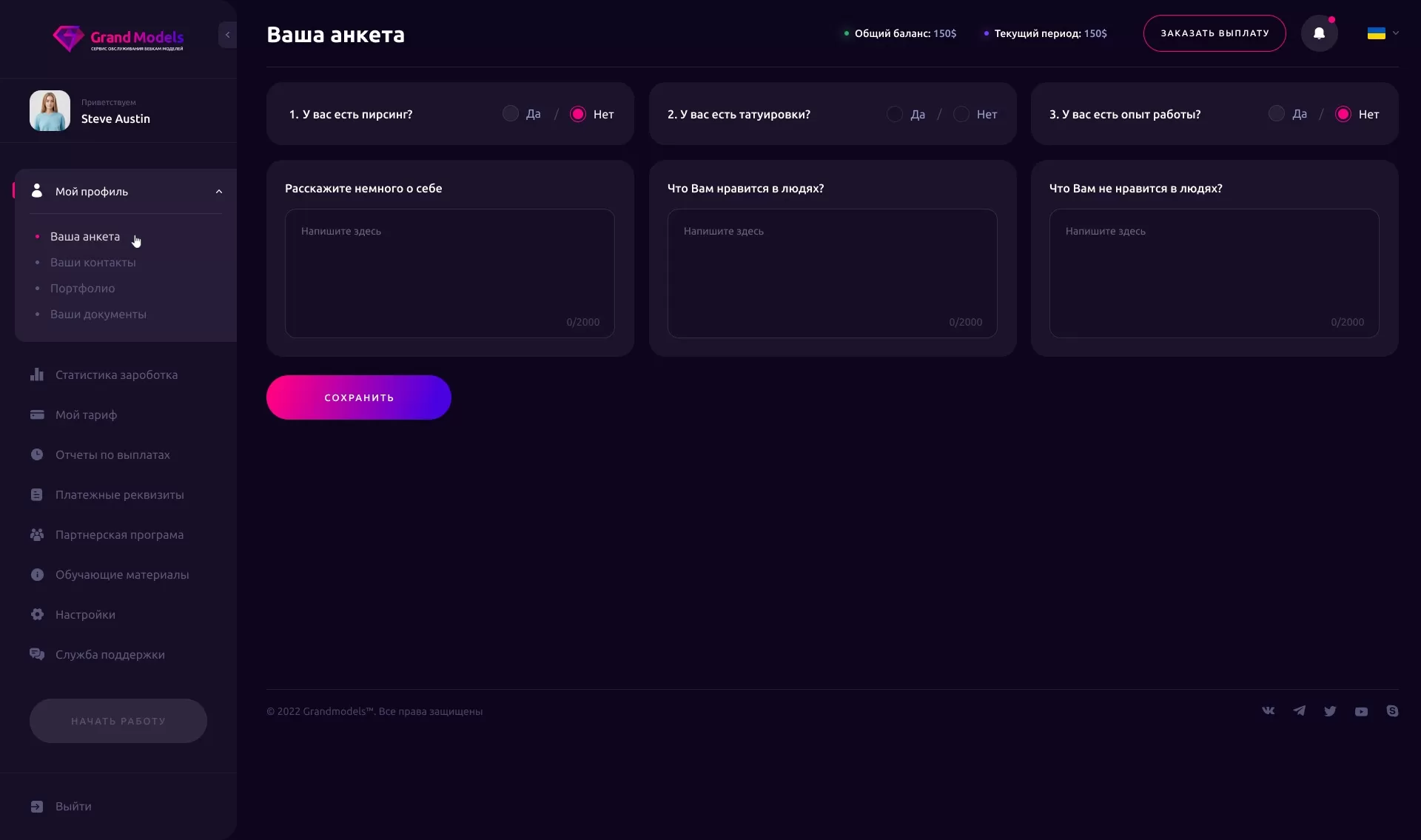
Task: Open the YouTube icon in footer
Action: (x=1361, y=711)
